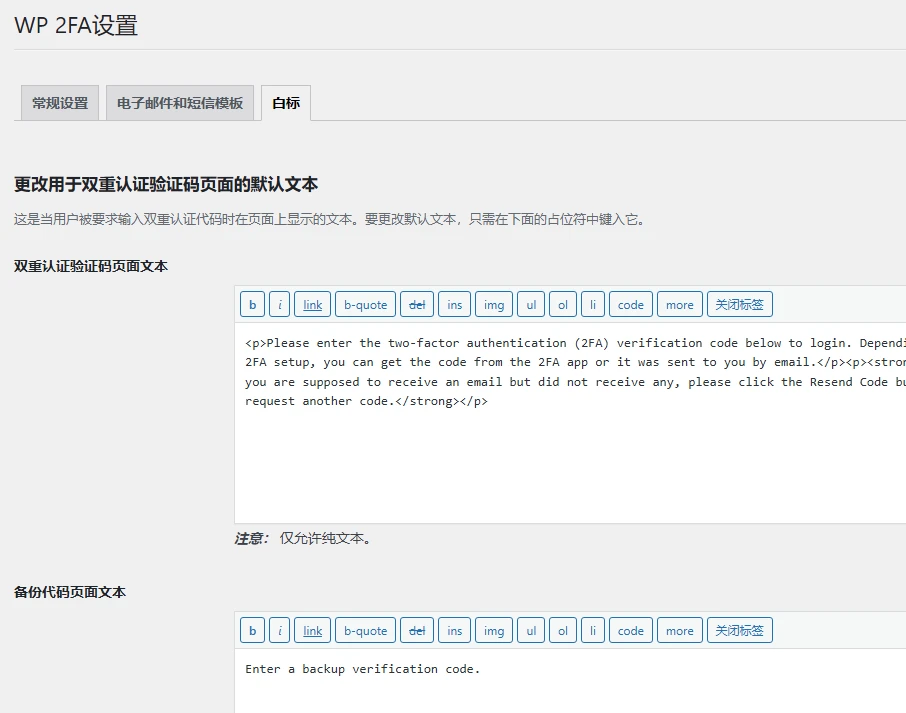
Task: Open the 电子邮件和短信模板 tab
Action: (x=180, y=102)
